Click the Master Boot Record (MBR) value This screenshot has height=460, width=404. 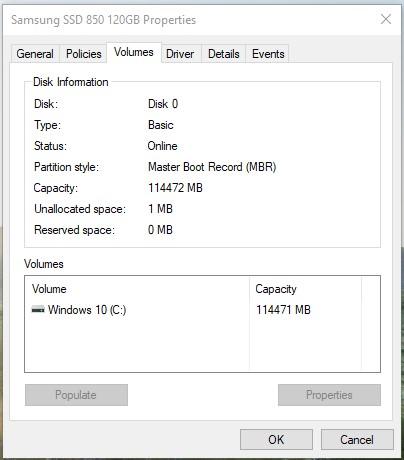pos(212,167)
